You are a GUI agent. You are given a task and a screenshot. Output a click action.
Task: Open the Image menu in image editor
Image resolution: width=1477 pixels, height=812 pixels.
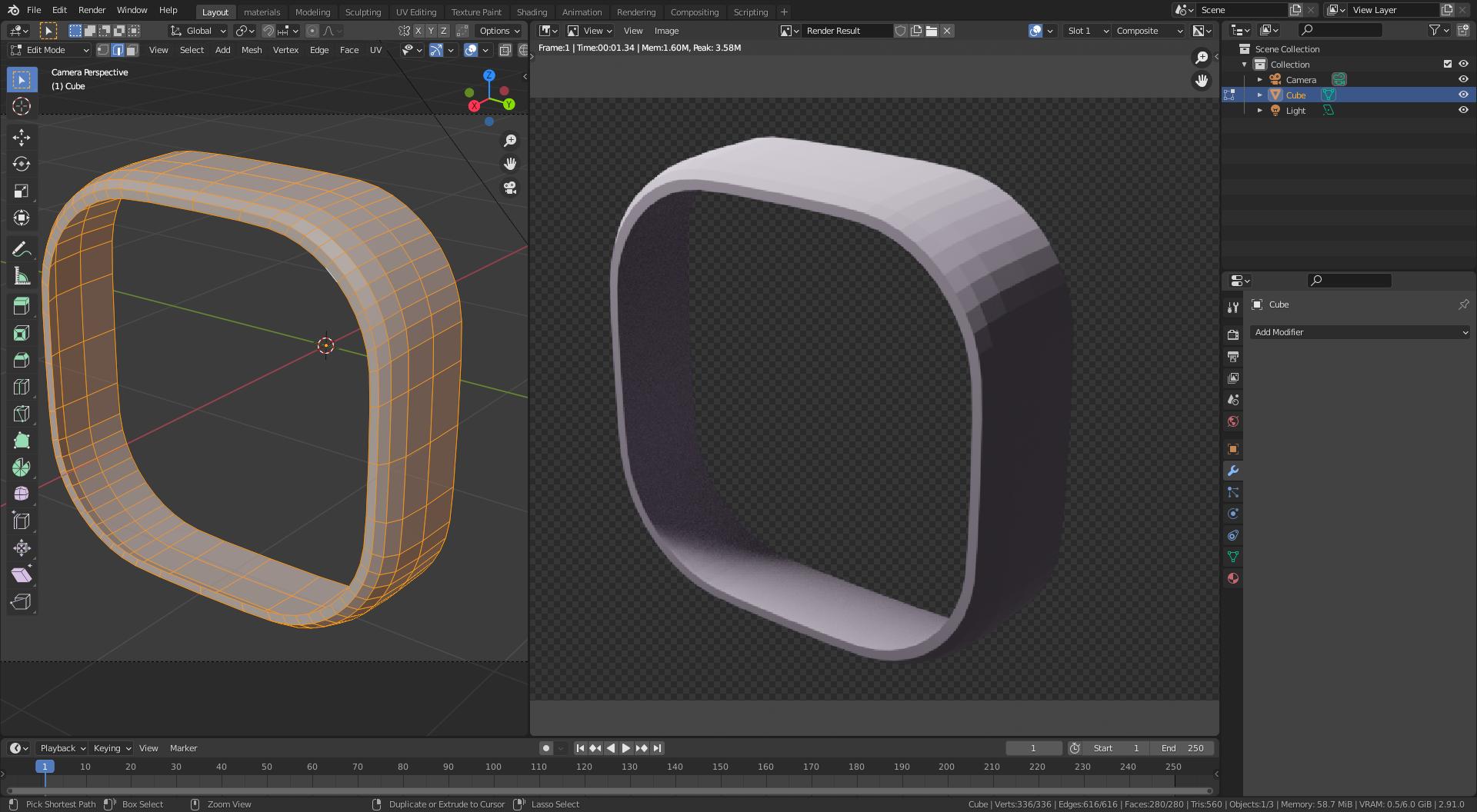pos(666,31)
